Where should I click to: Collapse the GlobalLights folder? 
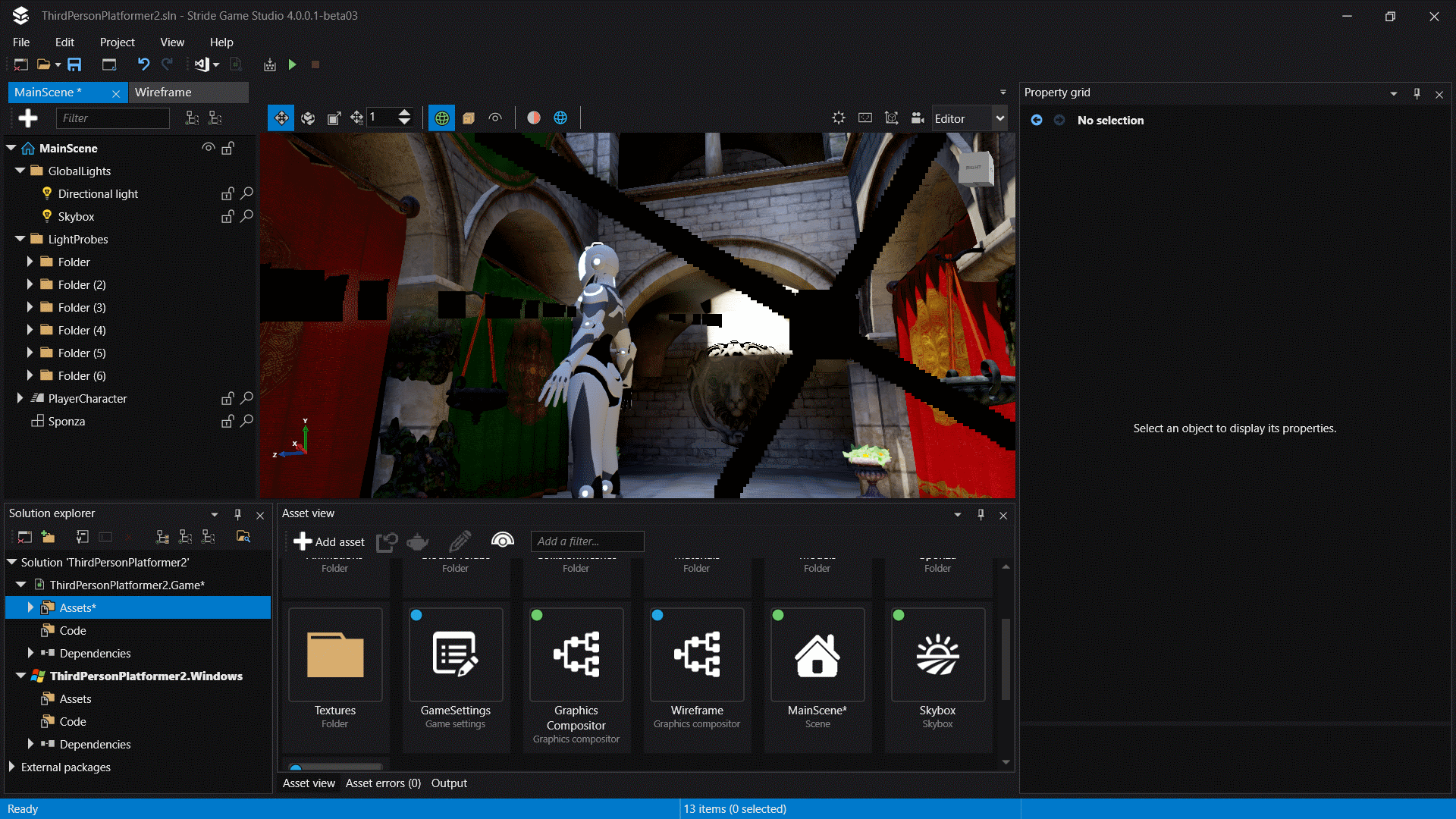tap(20, 171)
